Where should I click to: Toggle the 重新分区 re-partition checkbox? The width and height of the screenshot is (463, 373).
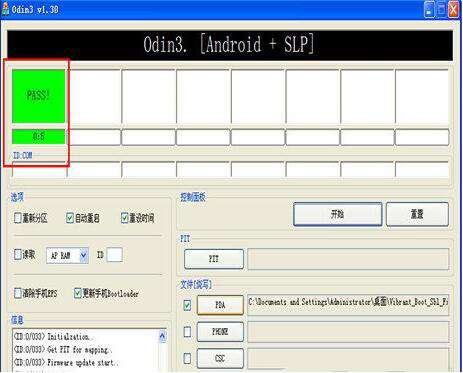[18, 218]
